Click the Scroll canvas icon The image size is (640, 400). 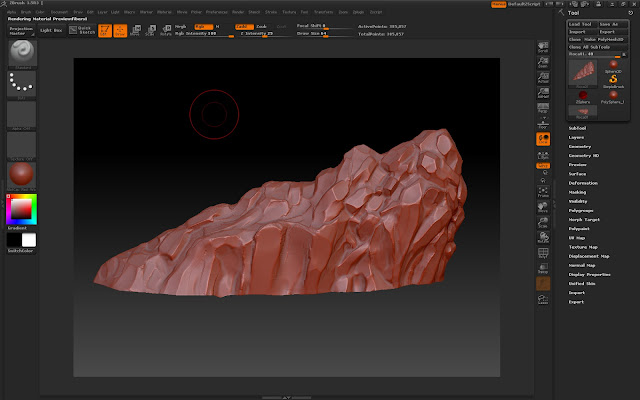point(544,48)
